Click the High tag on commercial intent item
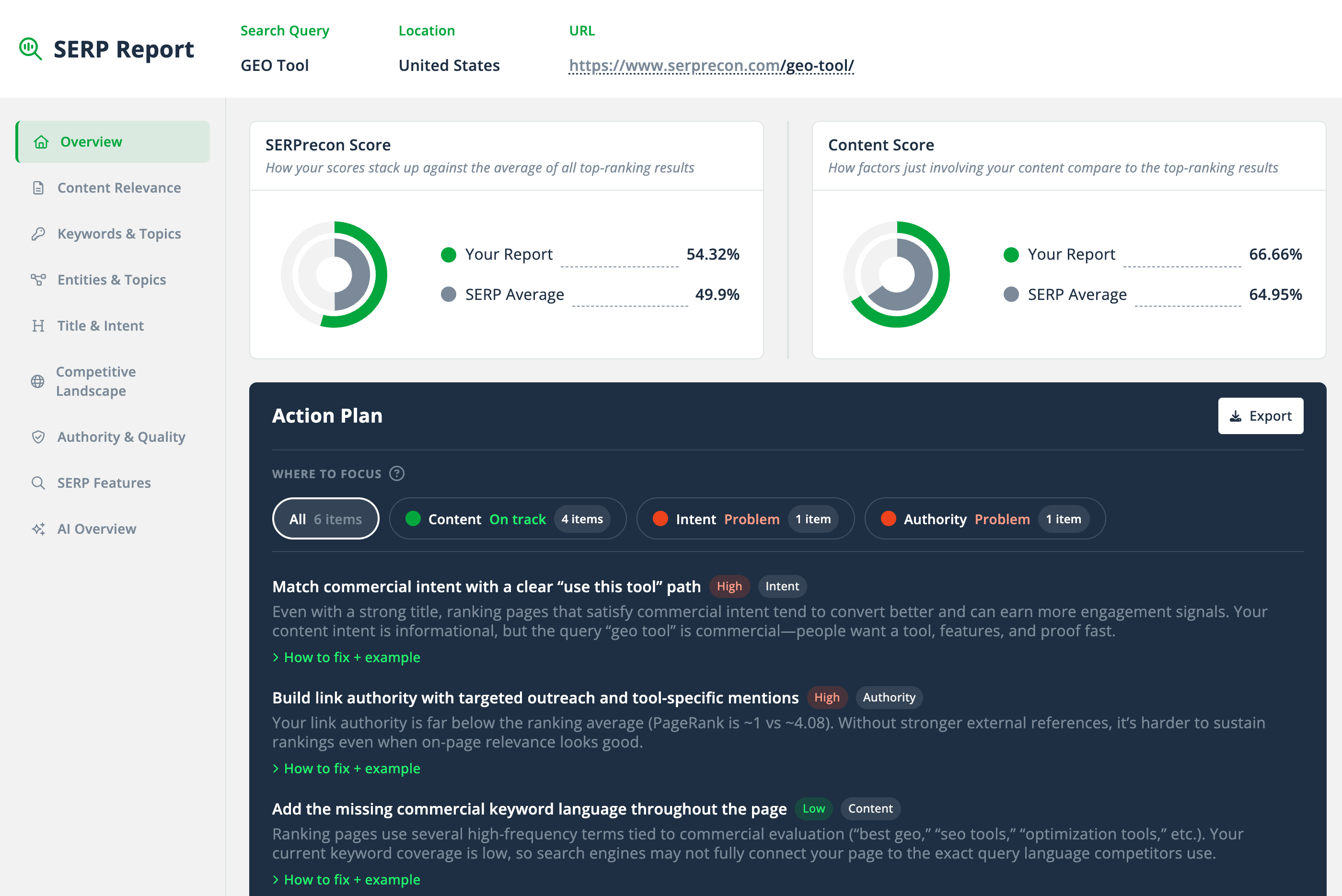The image size is (1342, 896). [x=729, y=586]
